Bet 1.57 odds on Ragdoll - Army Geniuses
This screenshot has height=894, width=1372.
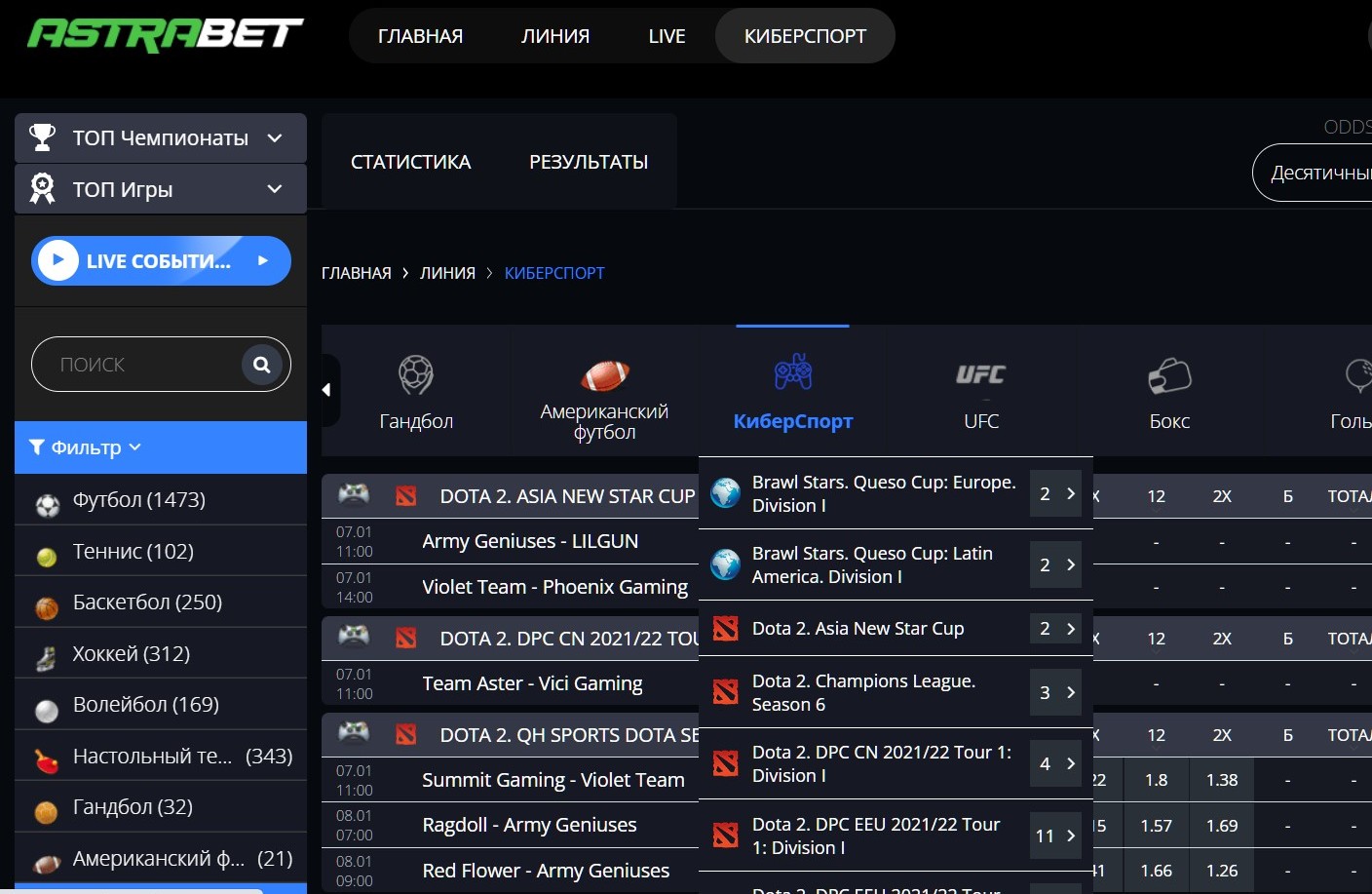tap(1156, 826)
